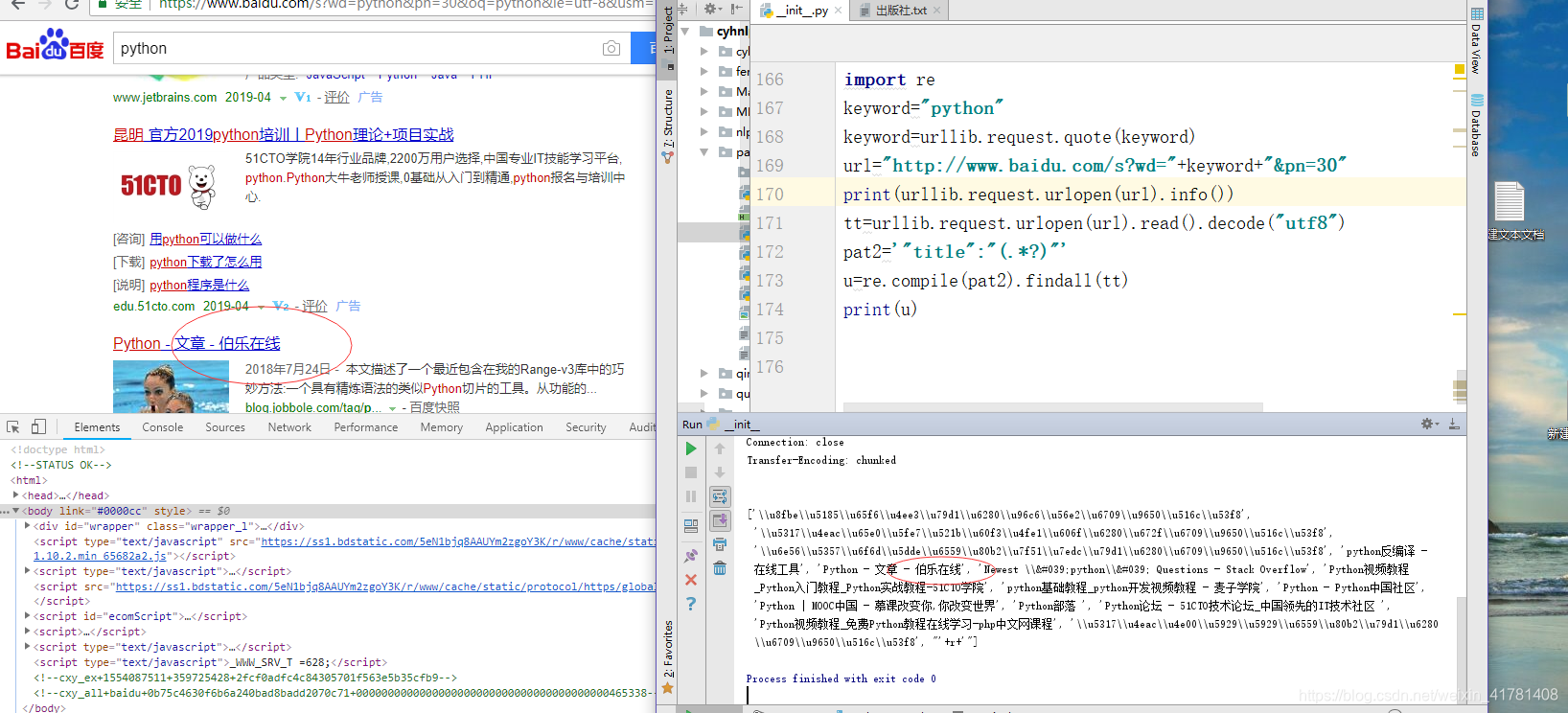Open the Run panel settings gear
The image size is (1568, 713).
pyautogui.click(x=1429, y=424)
